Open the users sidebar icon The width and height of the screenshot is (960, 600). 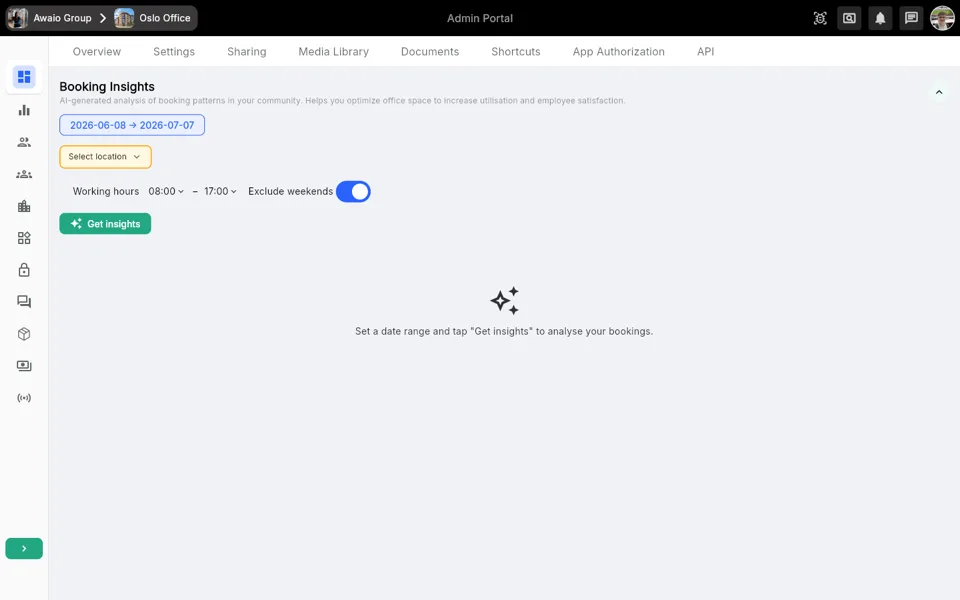click(24, 142)
